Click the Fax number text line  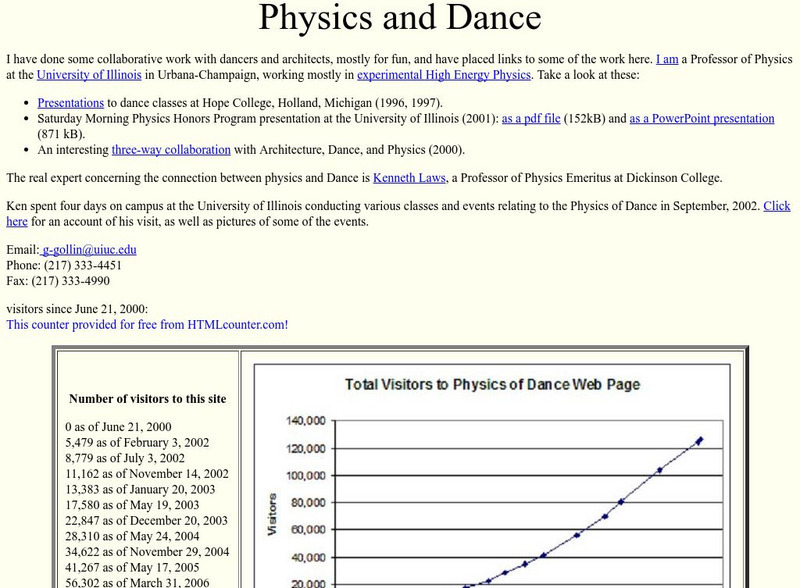[x=60, y=279]
